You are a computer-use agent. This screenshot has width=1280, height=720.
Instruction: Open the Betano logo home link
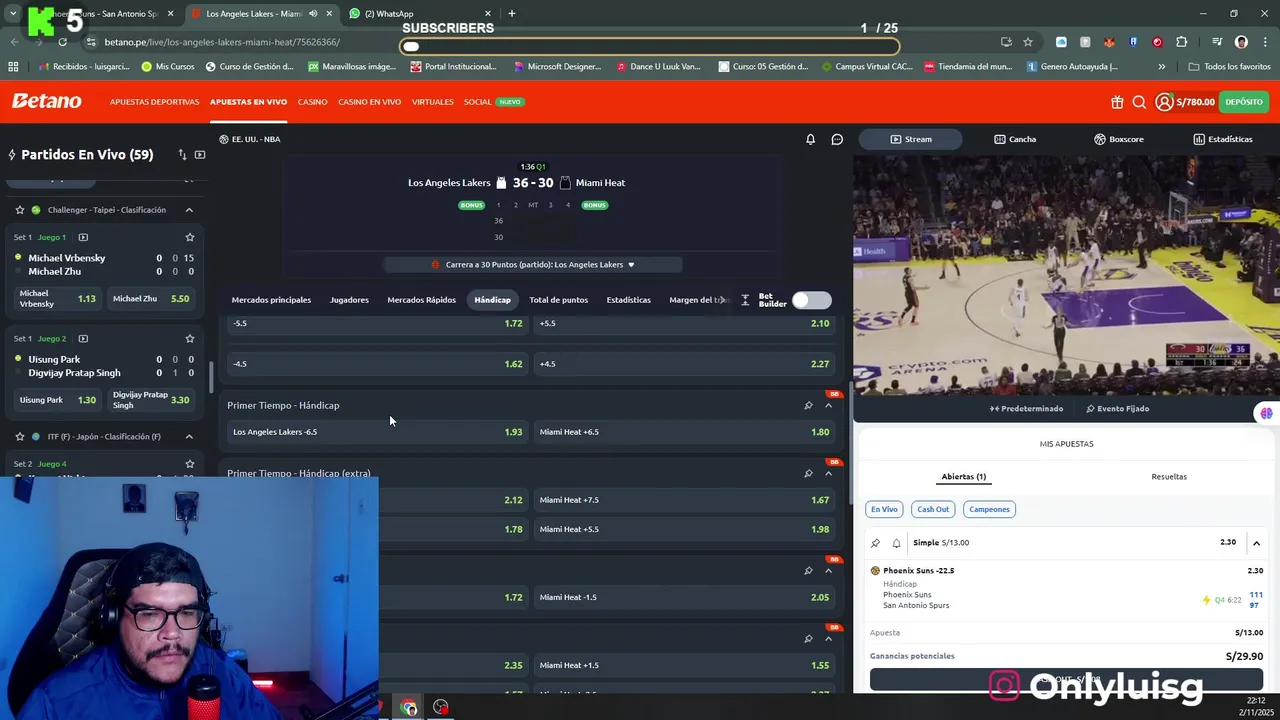[x=46, y=101]
